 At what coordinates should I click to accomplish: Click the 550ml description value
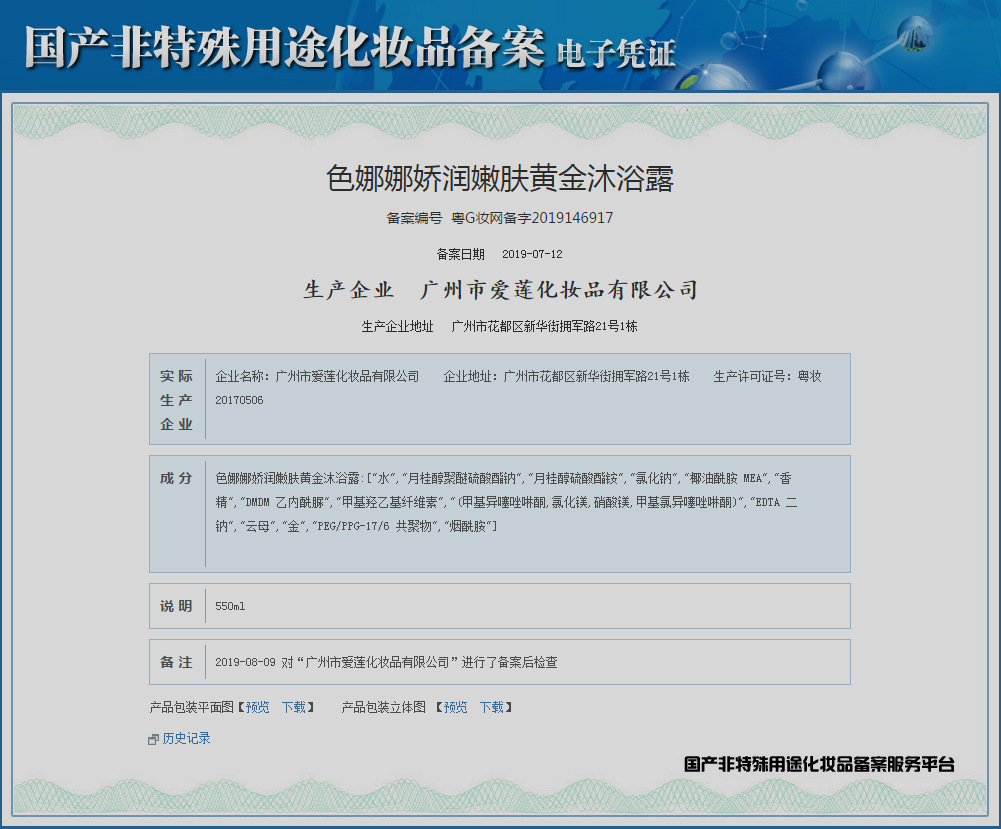click(230, 606)
